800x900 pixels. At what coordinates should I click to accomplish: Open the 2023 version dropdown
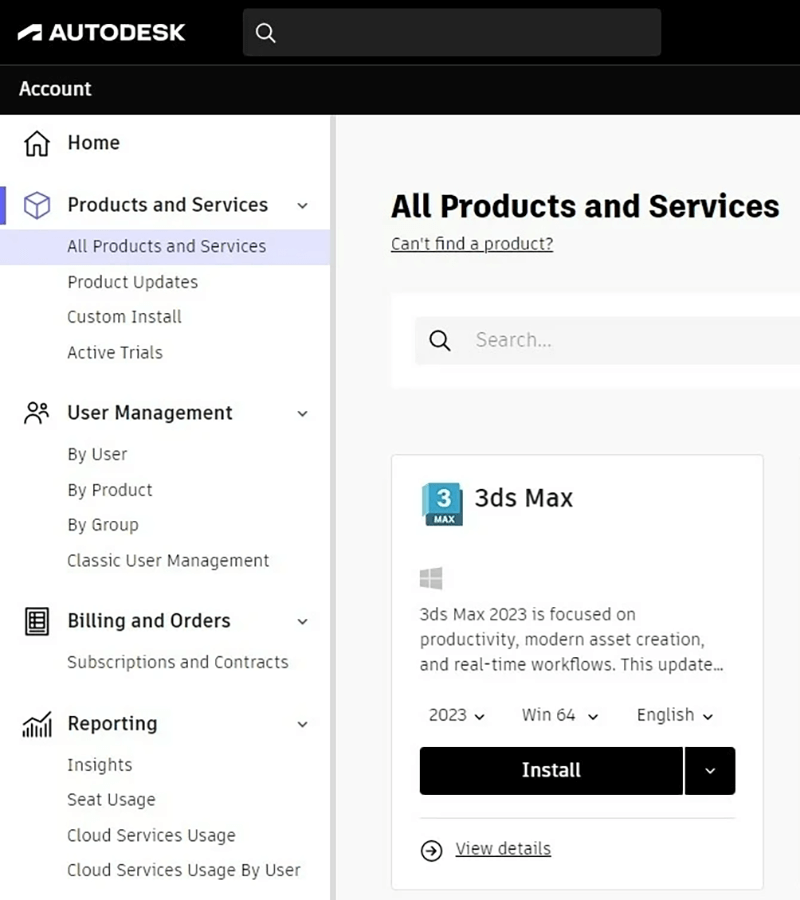point(457,715)
